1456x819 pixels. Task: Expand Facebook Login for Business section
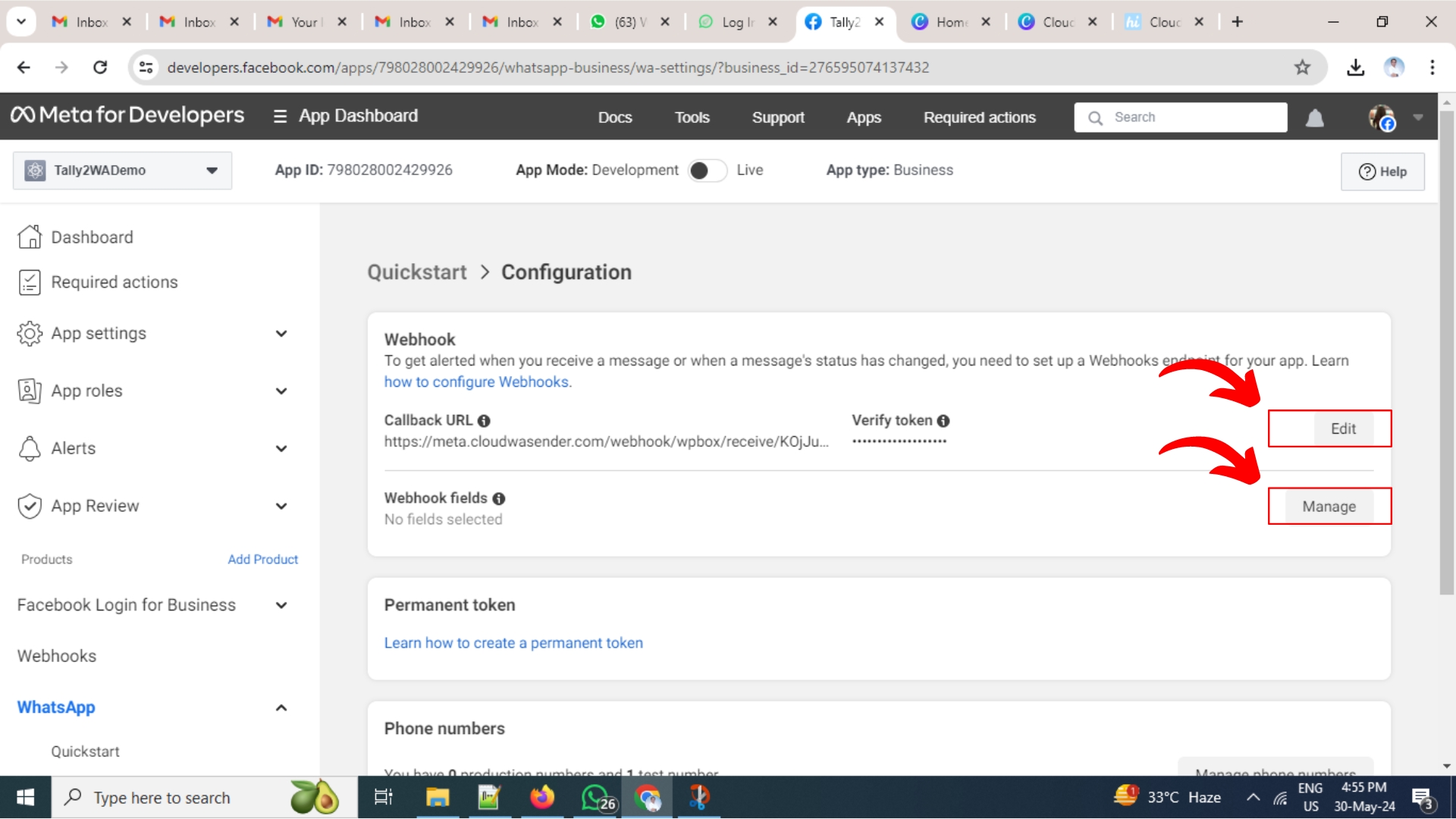click(x=281, y=605)
